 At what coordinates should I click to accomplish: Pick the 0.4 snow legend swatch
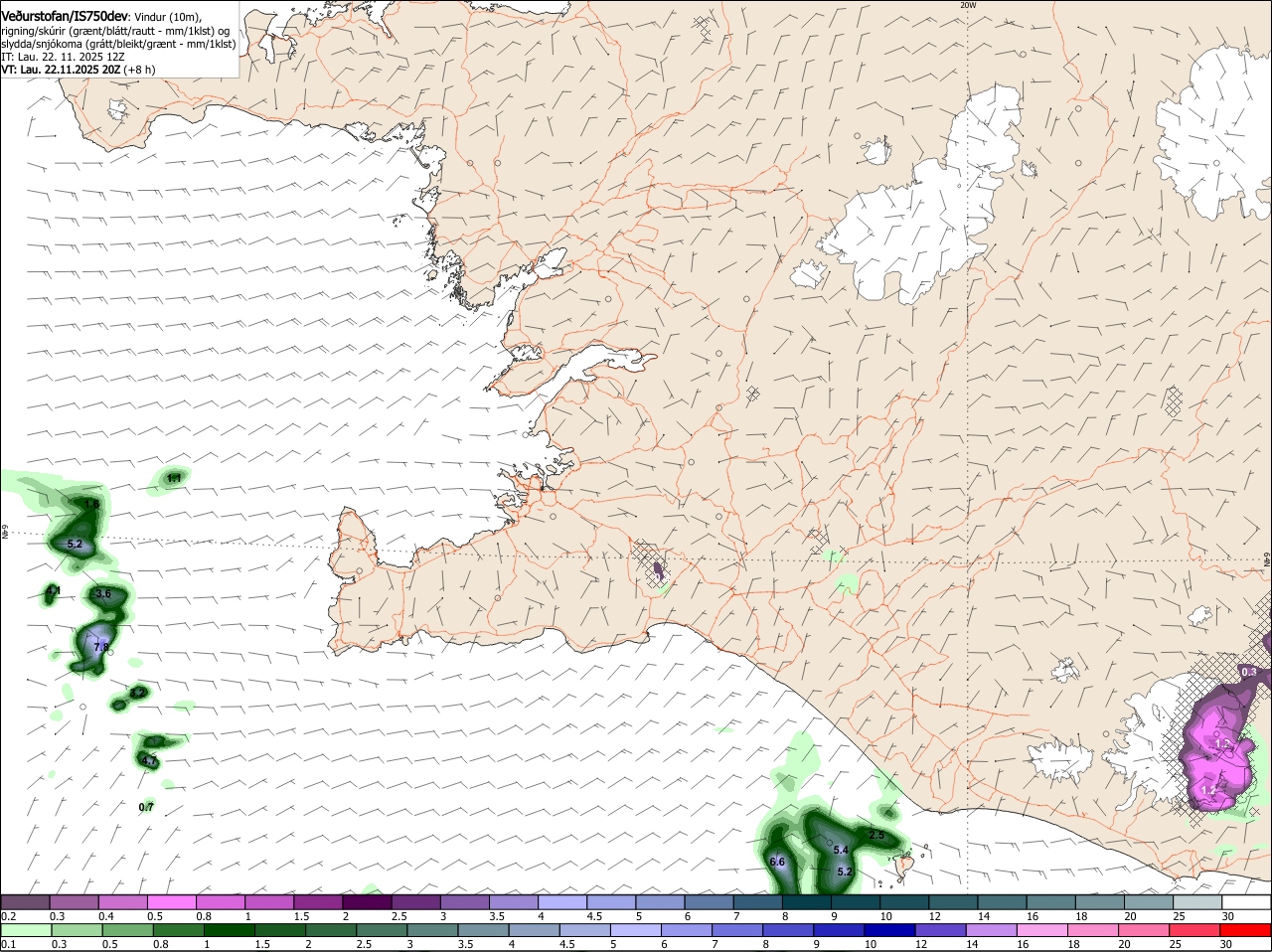(x=122, y=901)
